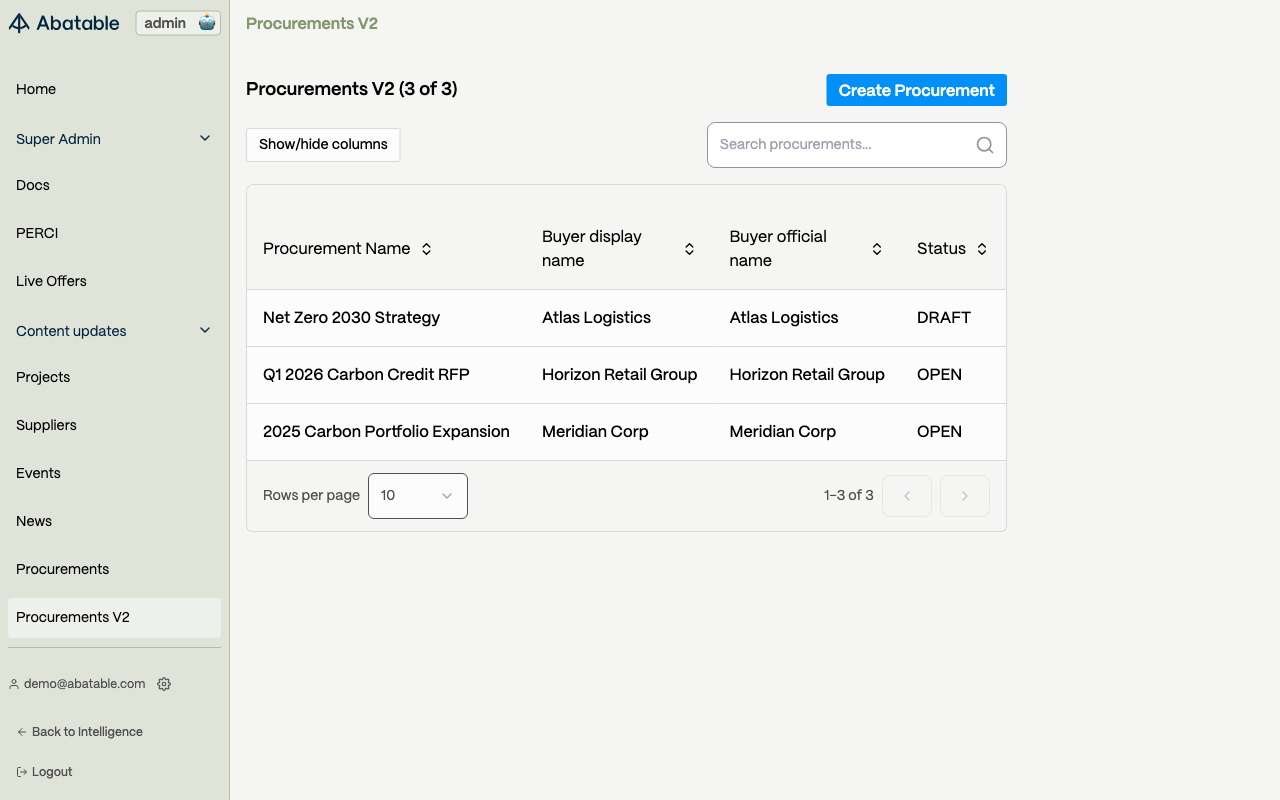The width and height of the screenshot is (1280, 800).
Task: Open the Projects page
Action: [x=114, y=377]
